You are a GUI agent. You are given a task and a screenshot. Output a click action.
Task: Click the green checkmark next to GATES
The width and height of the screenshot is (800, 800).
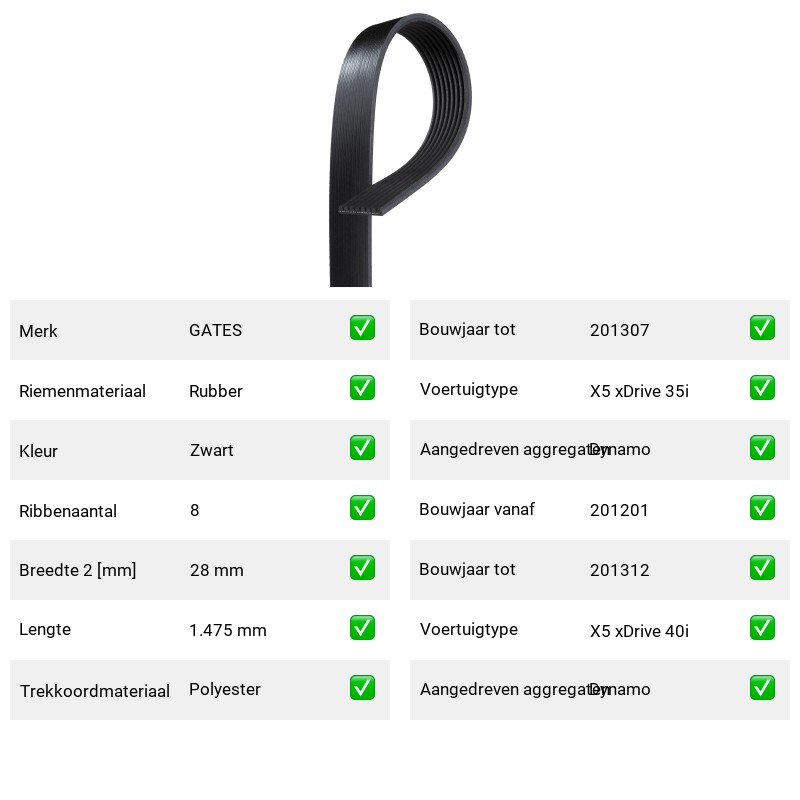tap(362, 328)
